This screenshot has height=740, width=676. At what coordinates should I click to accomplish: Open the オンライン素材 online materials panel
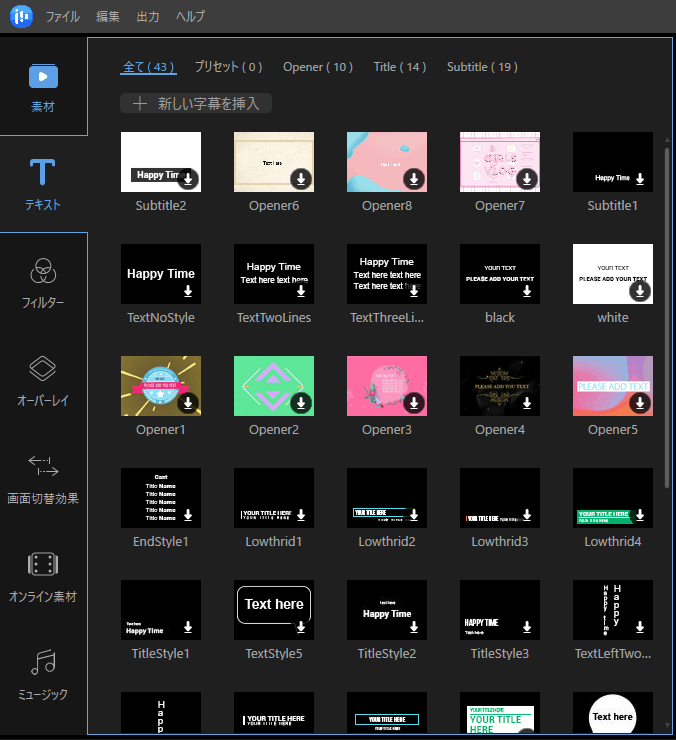[x=43, y=575]
